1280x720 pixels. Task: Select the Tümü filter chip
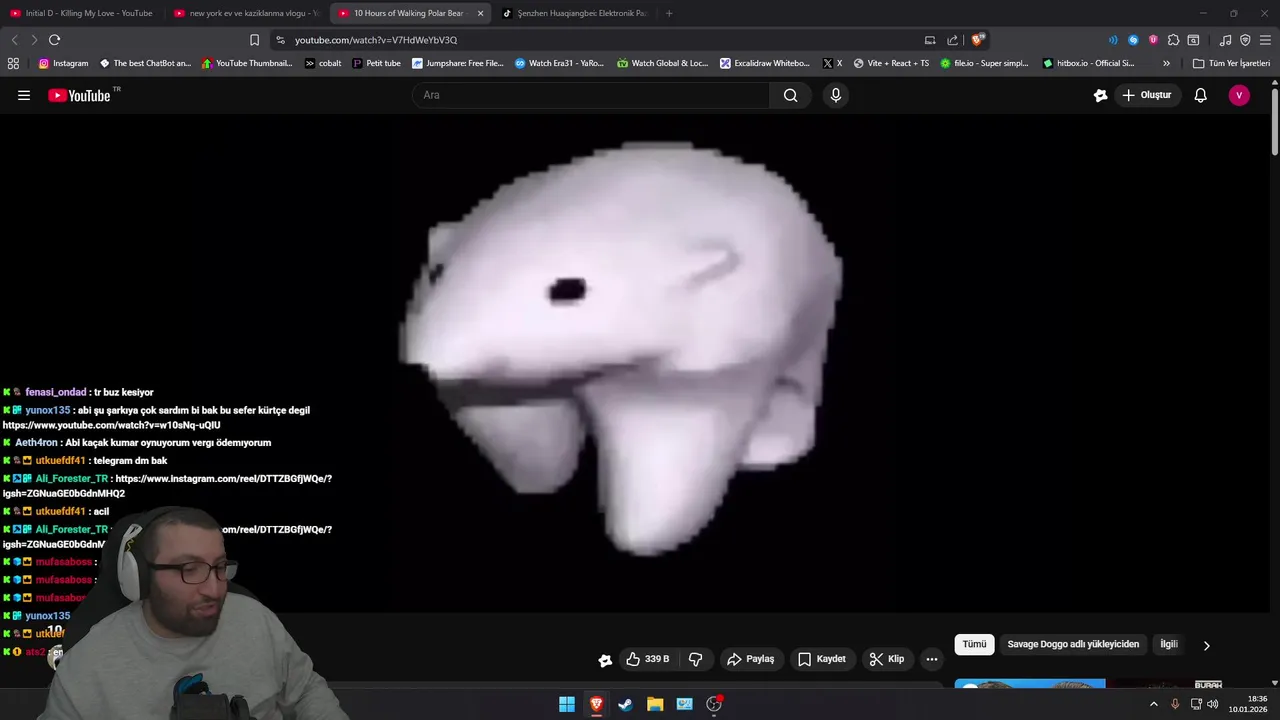(x=974, y=645)
